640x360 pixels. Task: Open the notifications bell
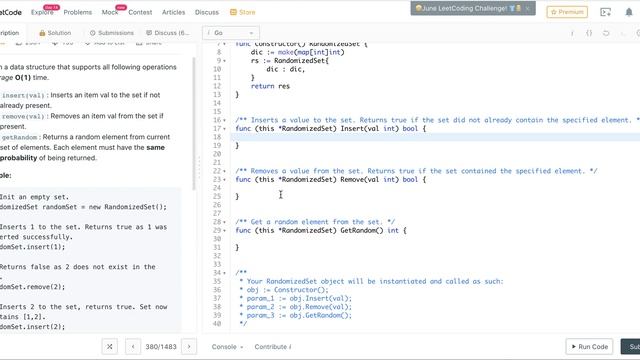(629, 12)
